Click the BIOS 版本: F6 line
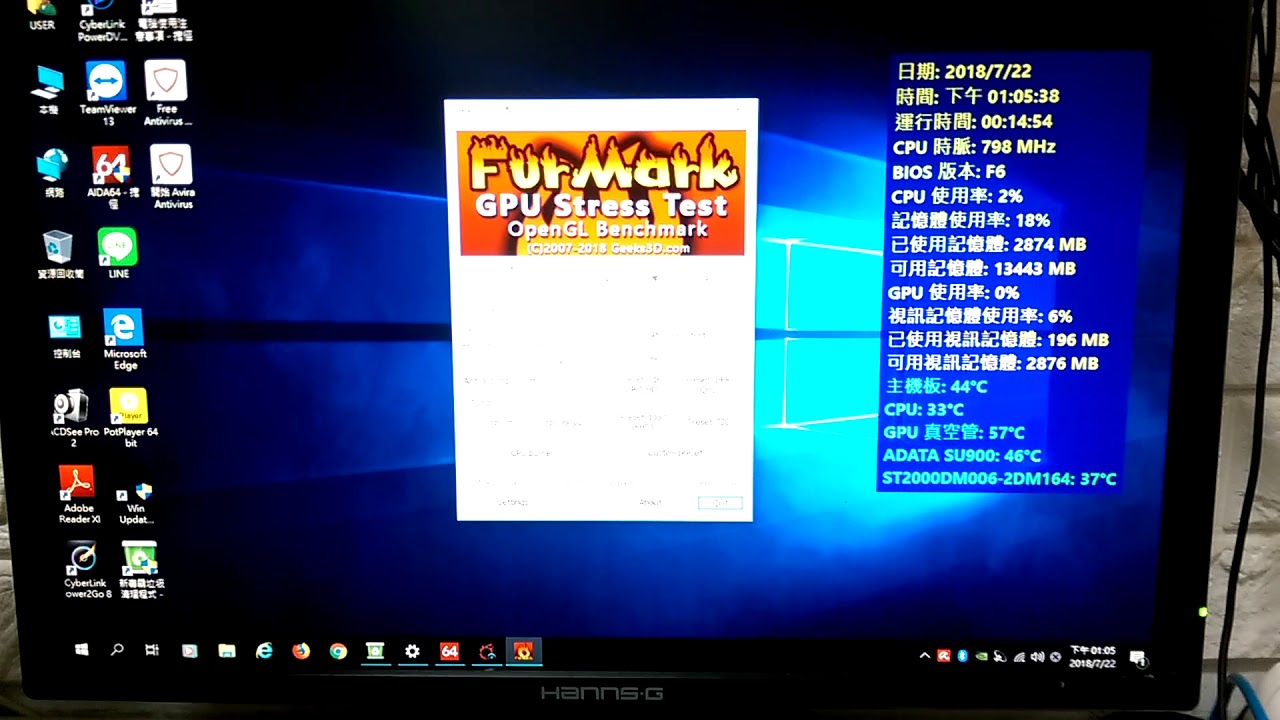This screenshot has height=720, width=1280. pos(949,172)
